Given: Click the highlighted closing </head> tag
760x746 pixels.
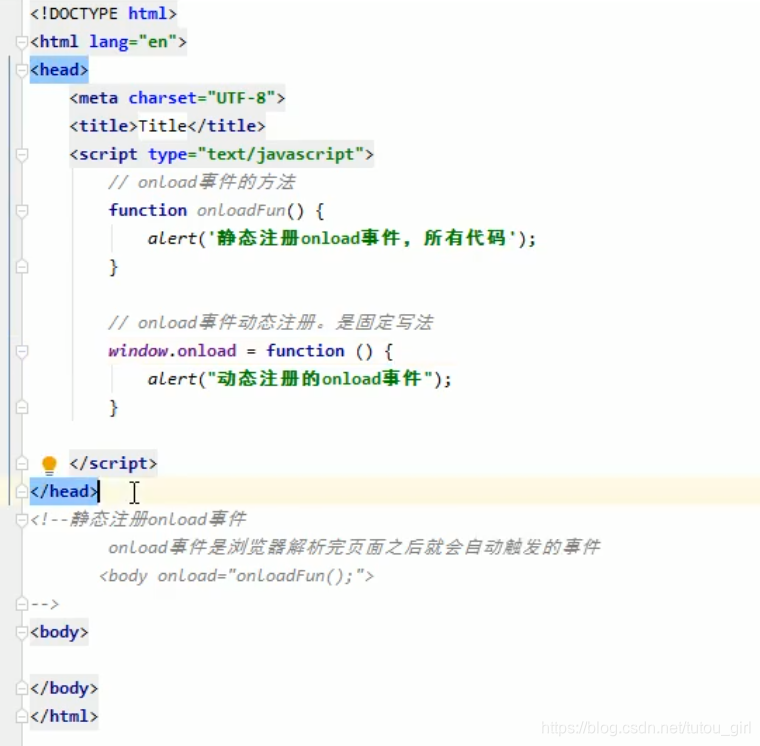Looking at the screenshot, I should (64, 492).
